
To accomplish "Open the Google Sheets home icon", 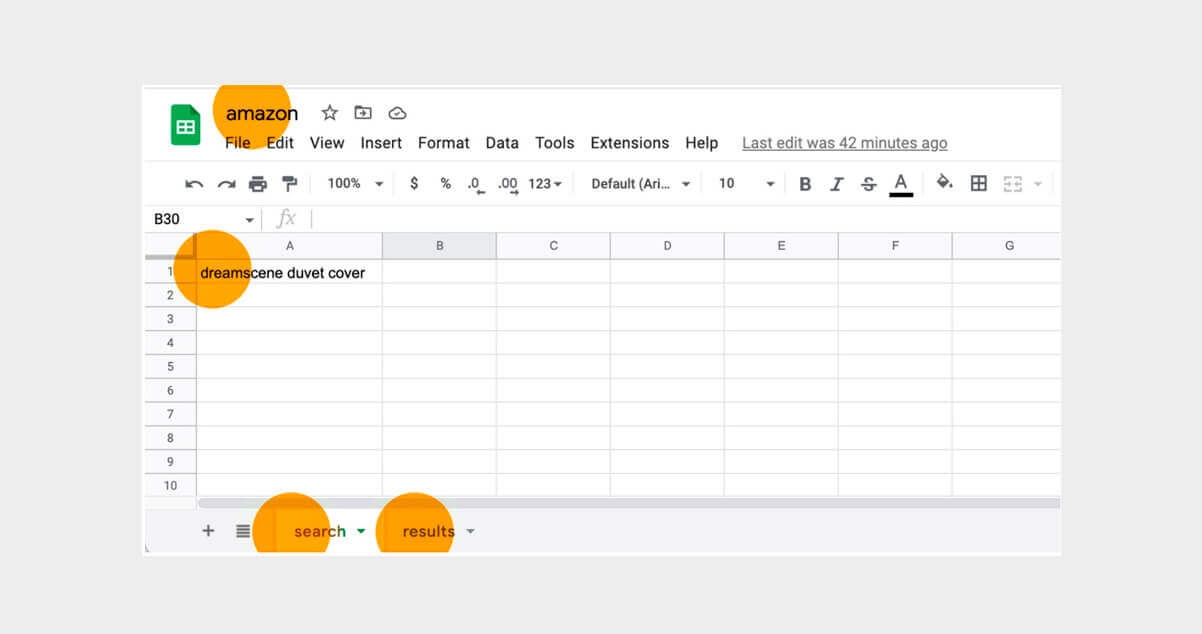I will (186, 125).
